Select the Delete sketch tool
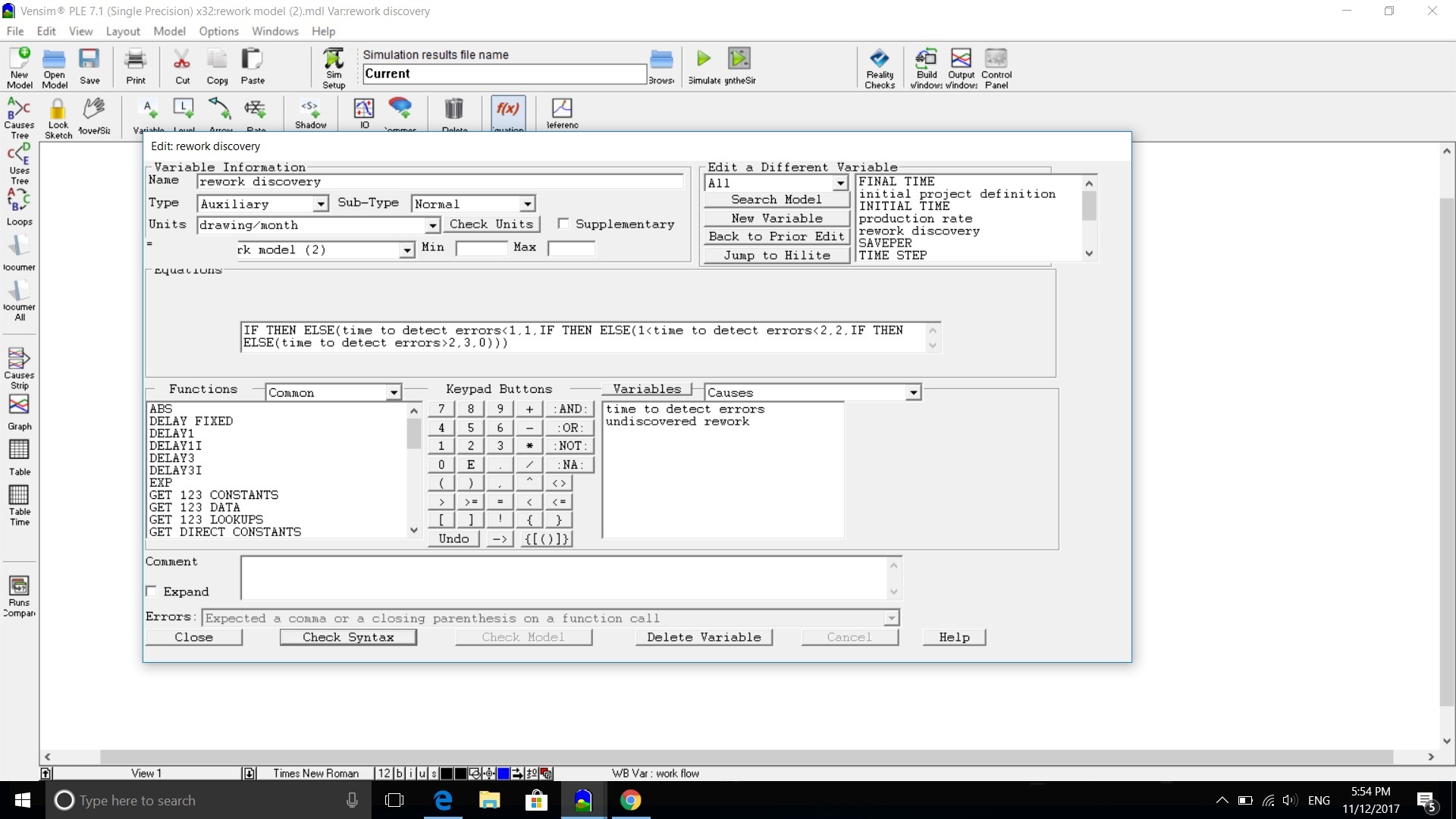The image size is (1456, 819). (x=454, y=114)
